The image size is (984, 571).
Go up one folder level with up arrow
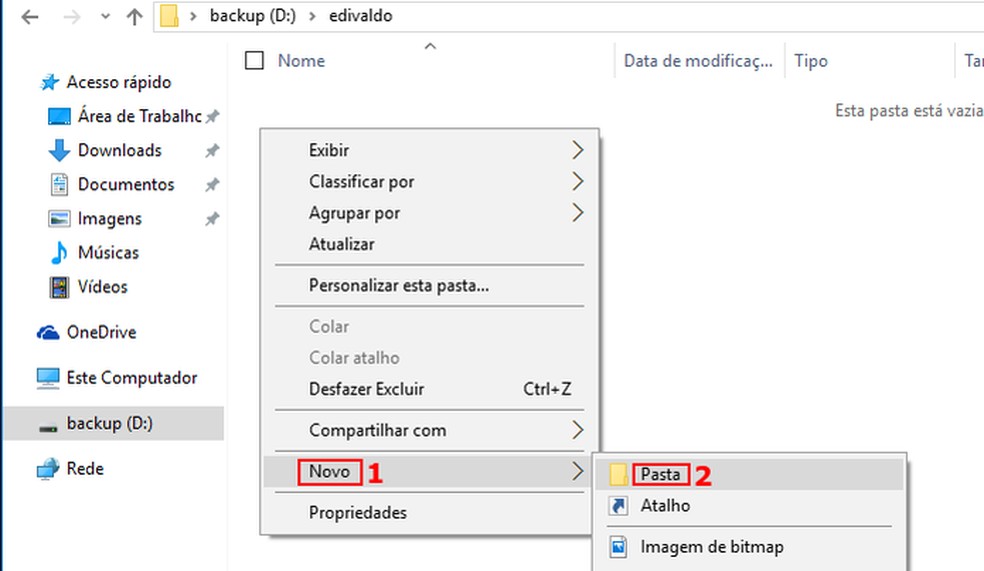click(135, 17)
